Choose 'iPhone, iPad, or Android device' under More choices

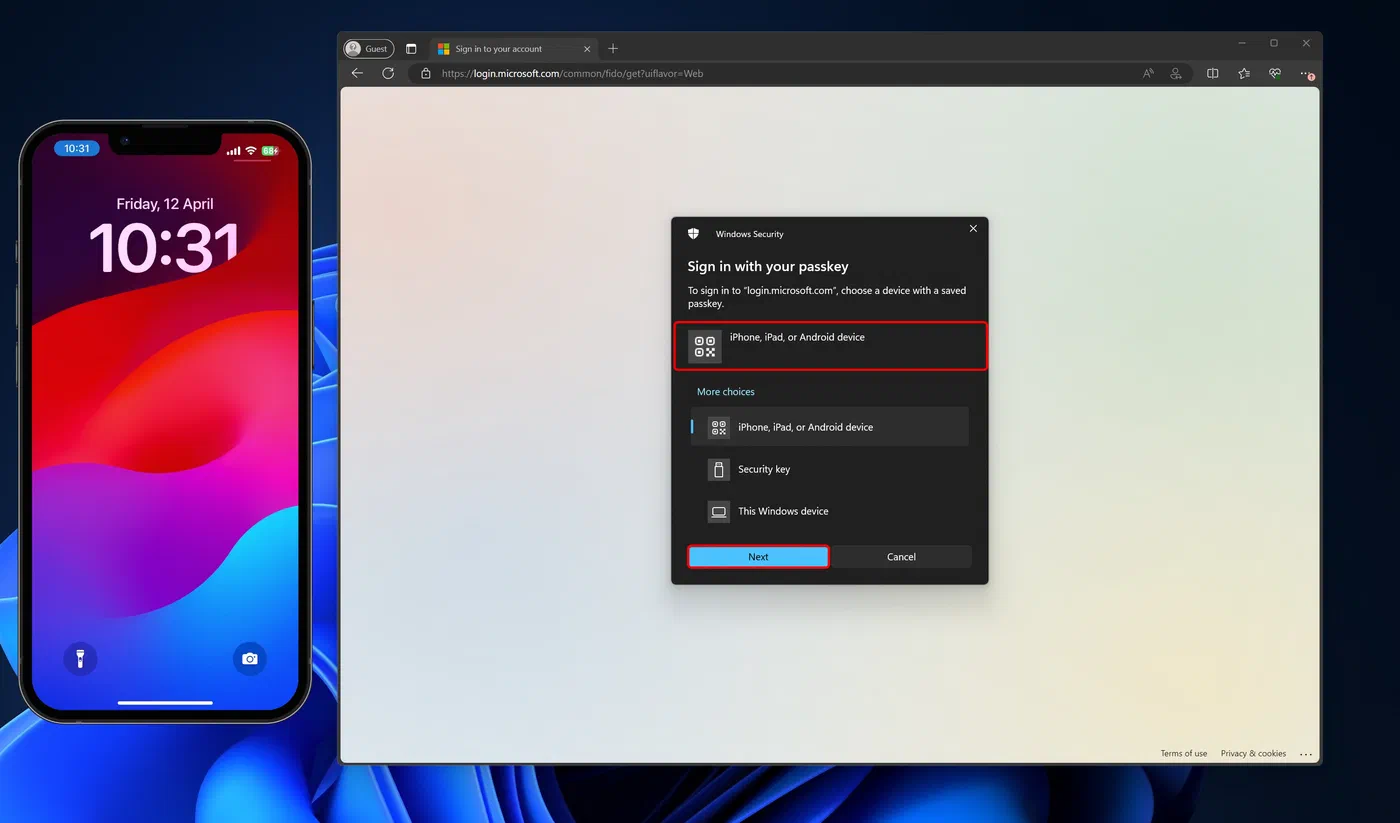point(830,427)
